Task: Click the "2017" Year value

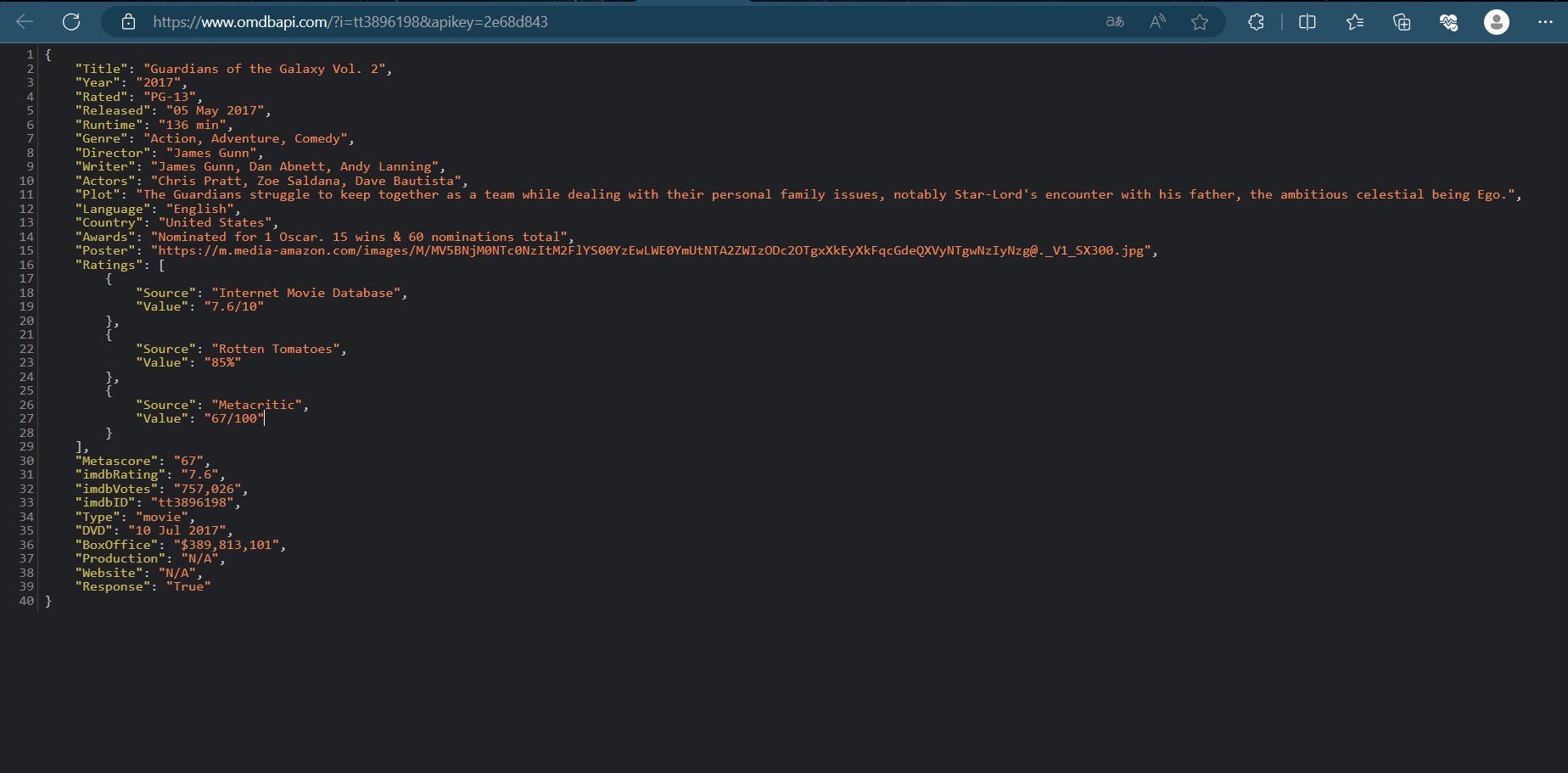Action: point(159,82)
